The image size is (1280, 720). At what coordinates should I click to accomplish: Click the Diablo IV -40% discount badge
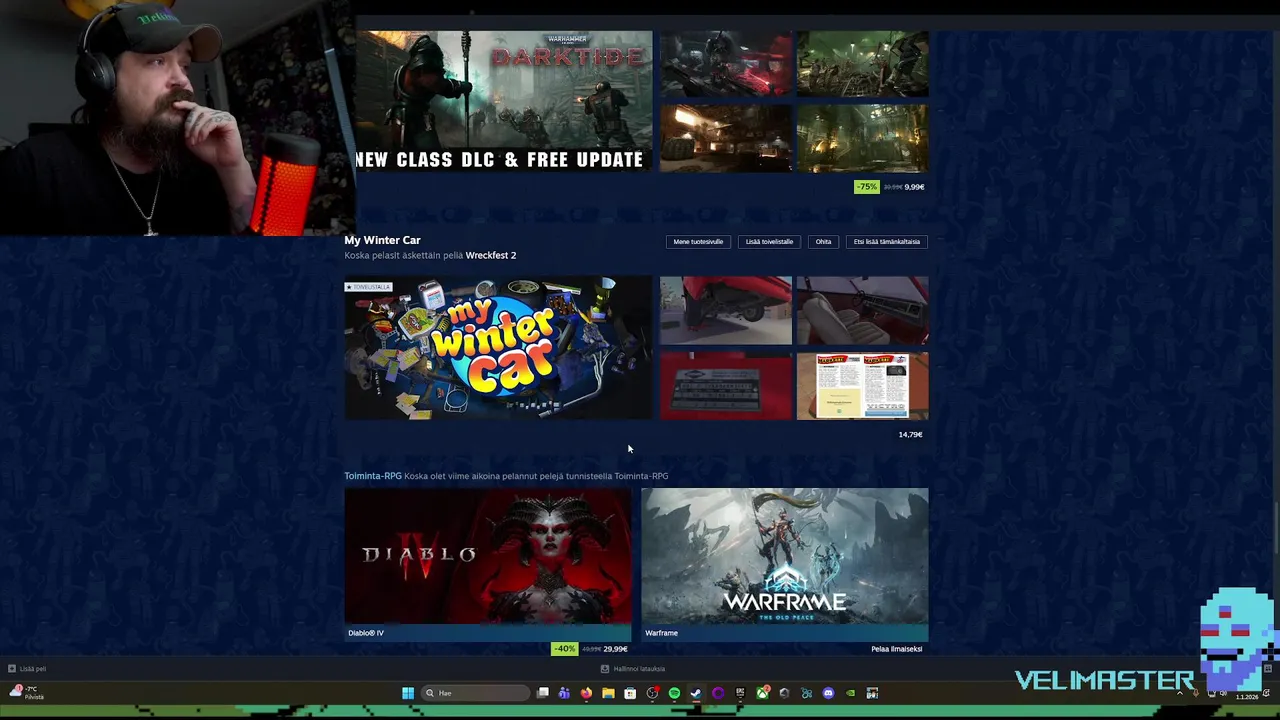565,649
